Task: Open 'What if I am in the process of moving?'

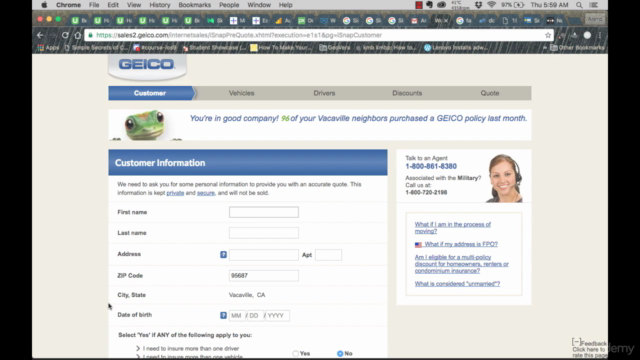Action: [453, 228]
